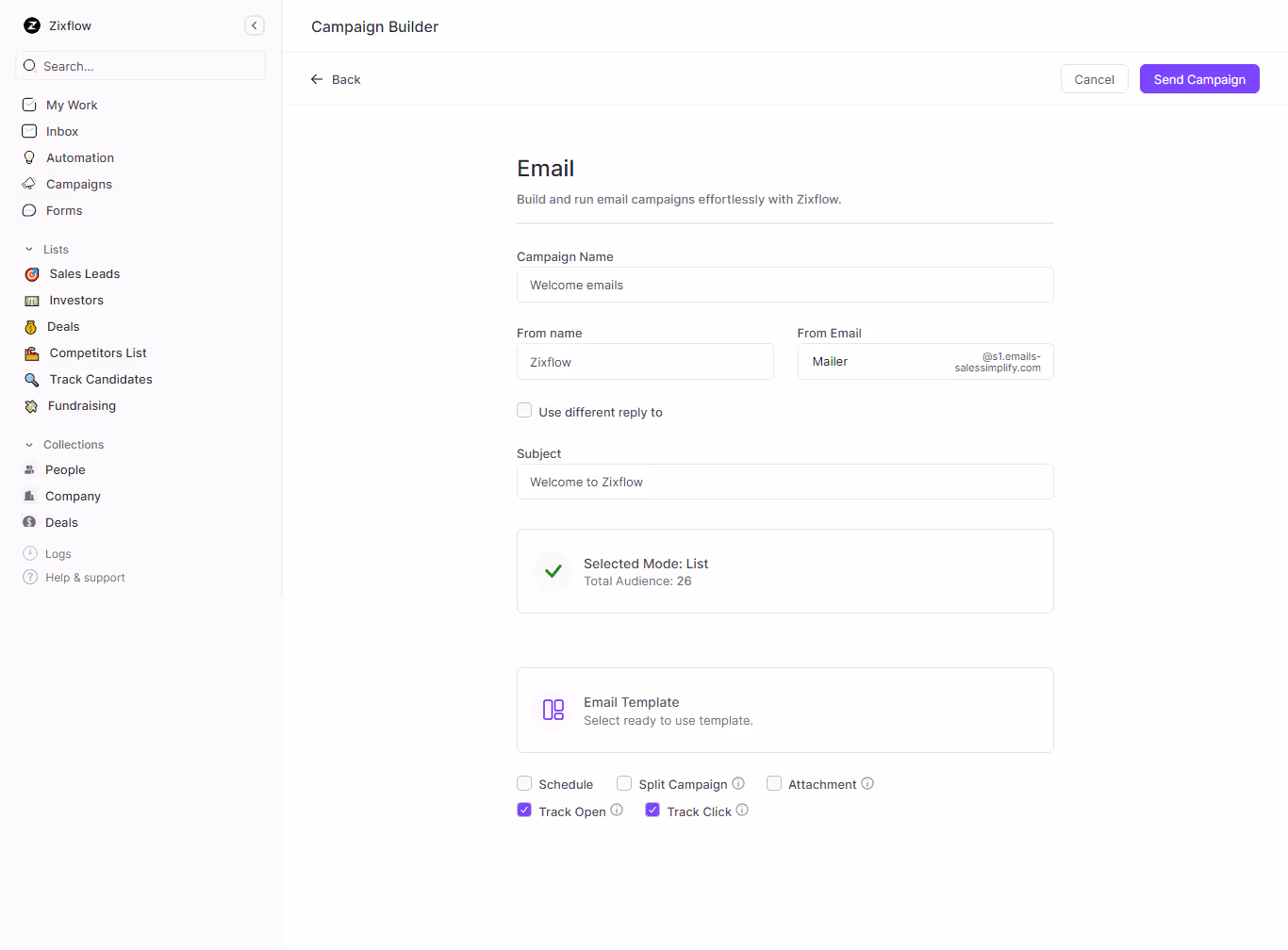The width and height of the screenshot is (1288, 950).
Task: Open Help & support link
Action: tap(85, 578)
